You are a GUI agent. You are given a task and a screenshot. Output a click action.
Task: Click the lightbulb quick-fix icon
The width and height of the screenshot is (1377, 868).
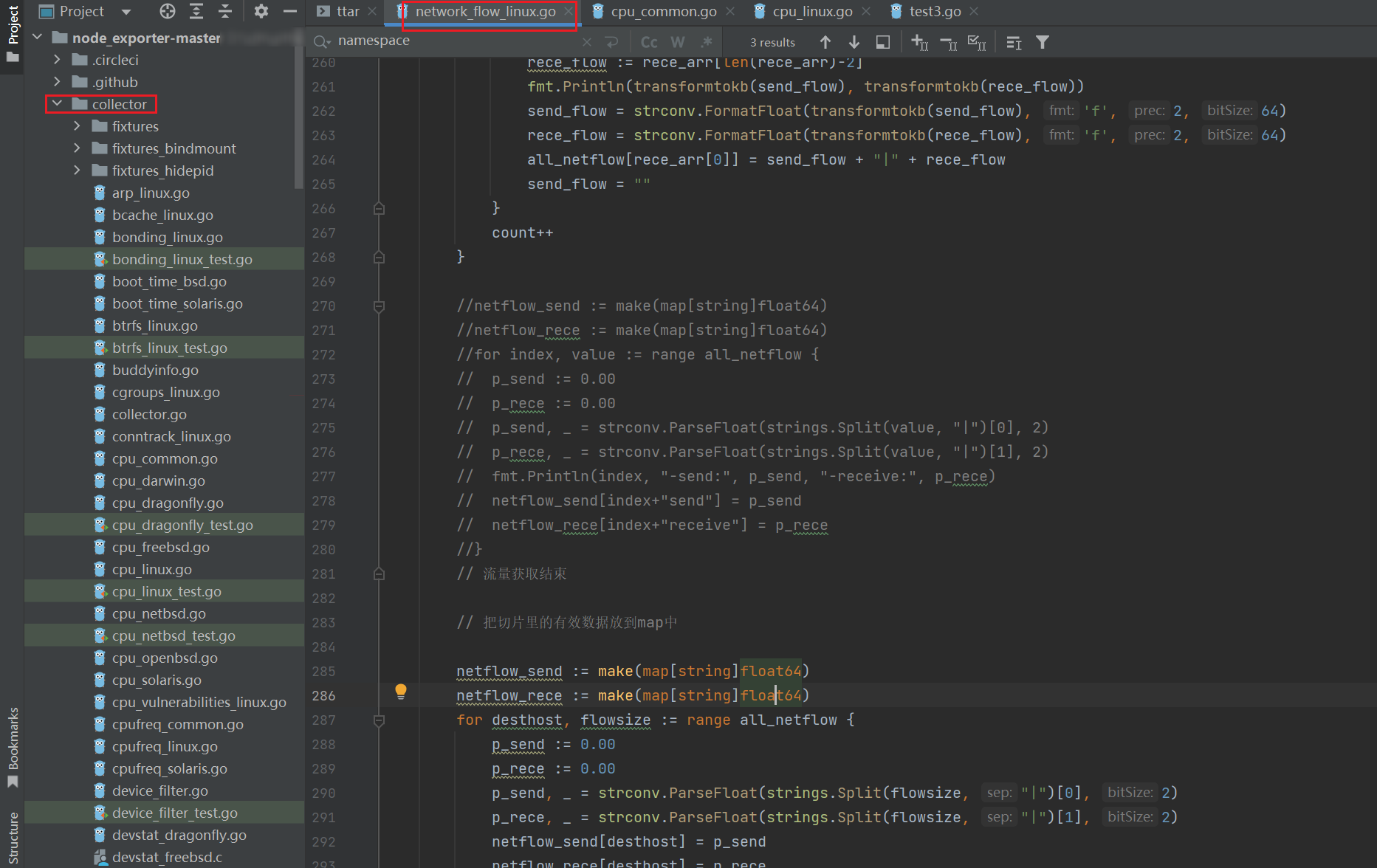[400, 692]
